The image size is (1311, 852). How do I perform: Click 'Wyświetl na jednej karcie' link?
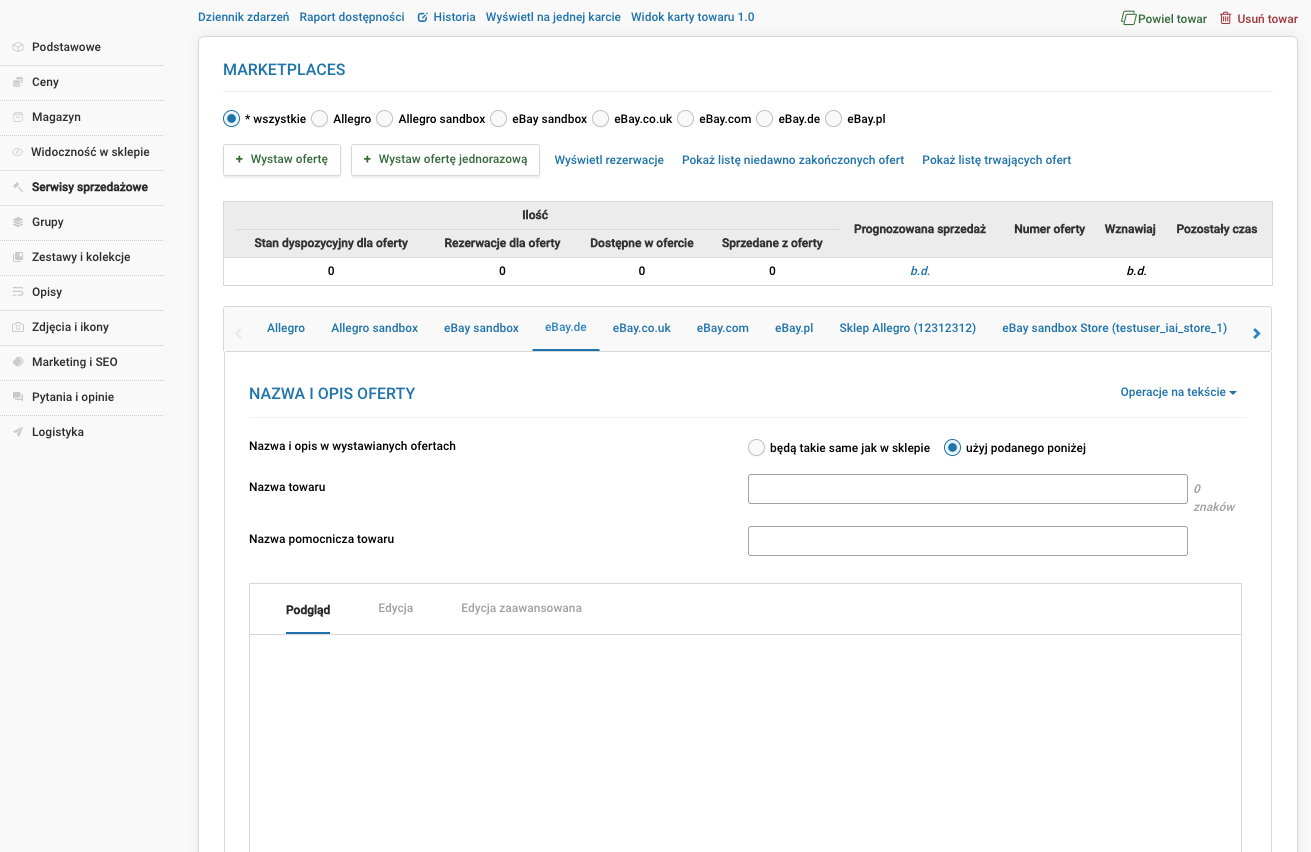coord(553,17)
